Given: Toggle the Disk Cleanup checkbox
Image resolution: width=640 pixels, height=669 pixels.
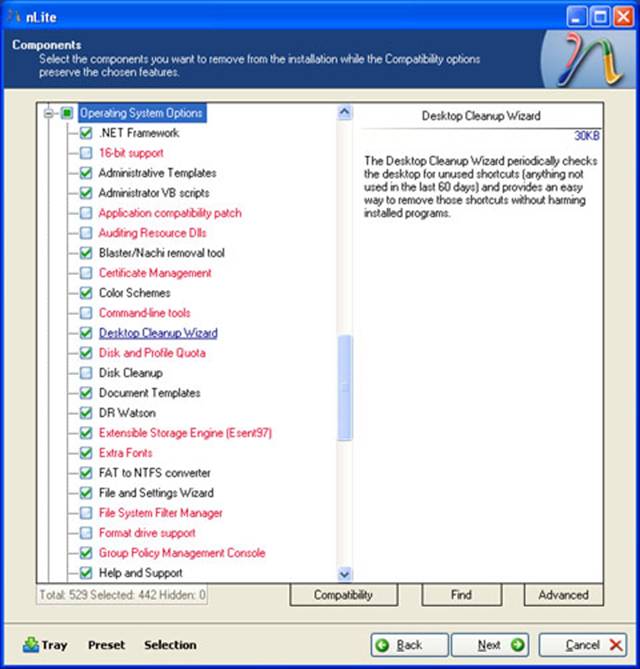Looking at the screenshot, I should tap(86, 373).
